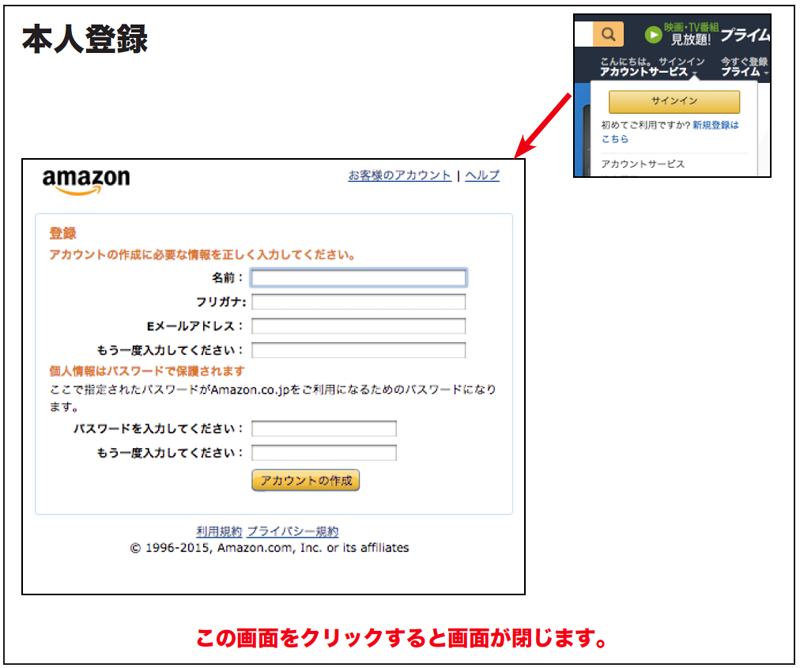This screenshot has width=800, height=668.
Task: Click the orange search magnifier icon
Action: click(608, 34)
